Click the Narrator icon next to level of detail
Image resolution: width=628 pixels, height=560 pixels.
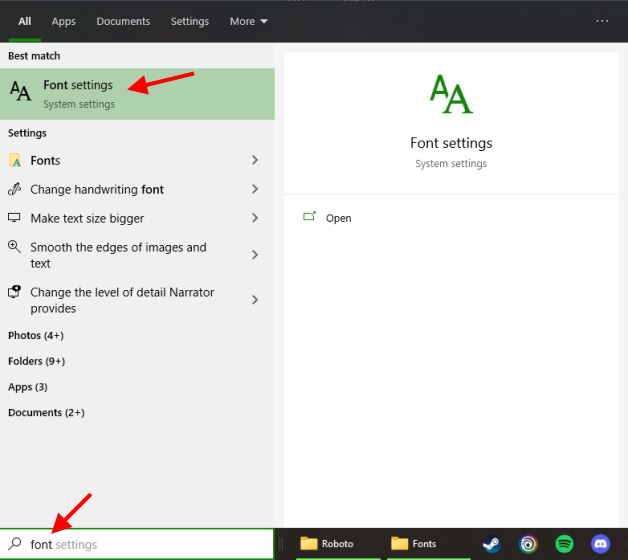coord(14,292)
